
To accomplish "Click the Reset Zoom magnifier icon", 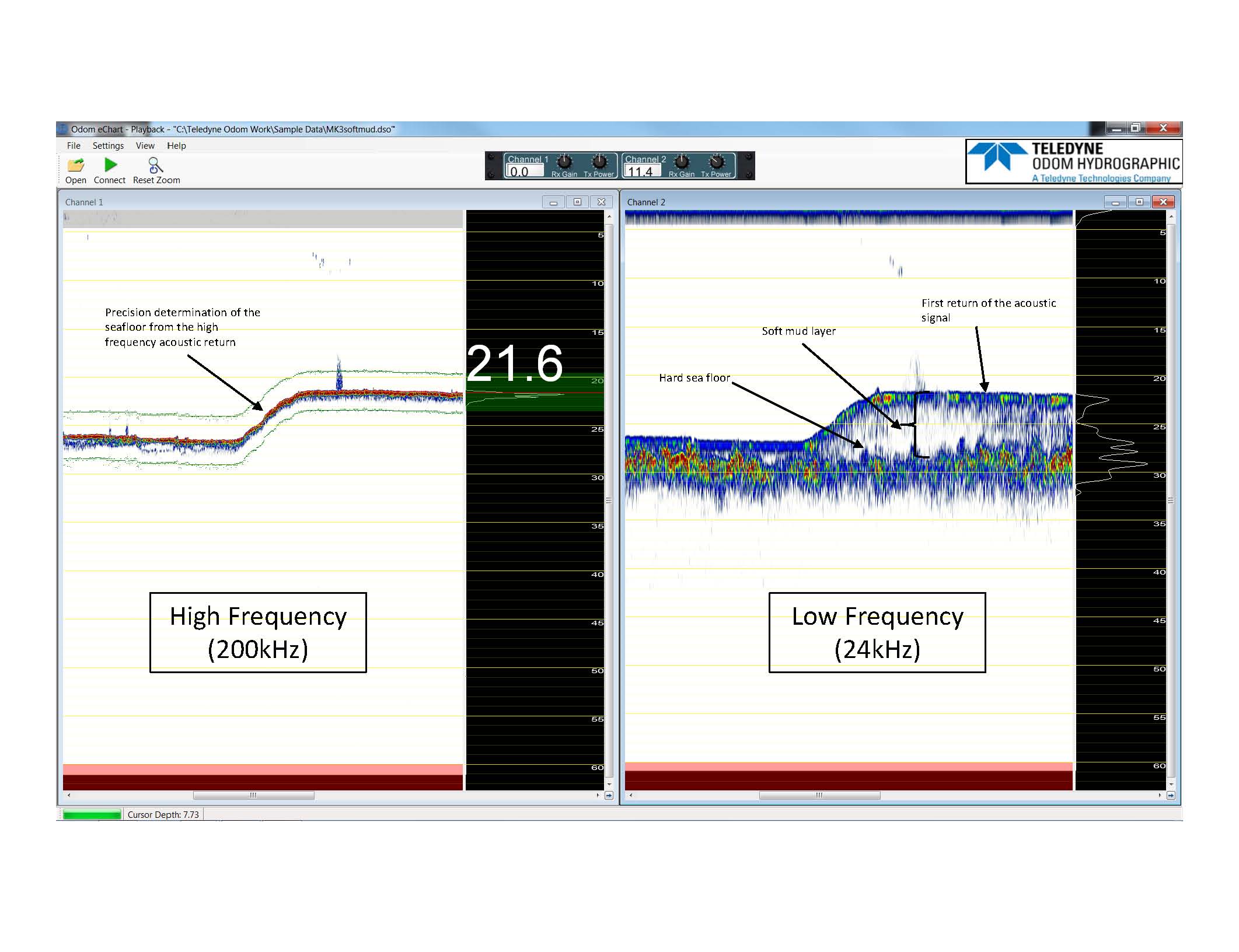I will pyautogui.click(x=155, y=165).
